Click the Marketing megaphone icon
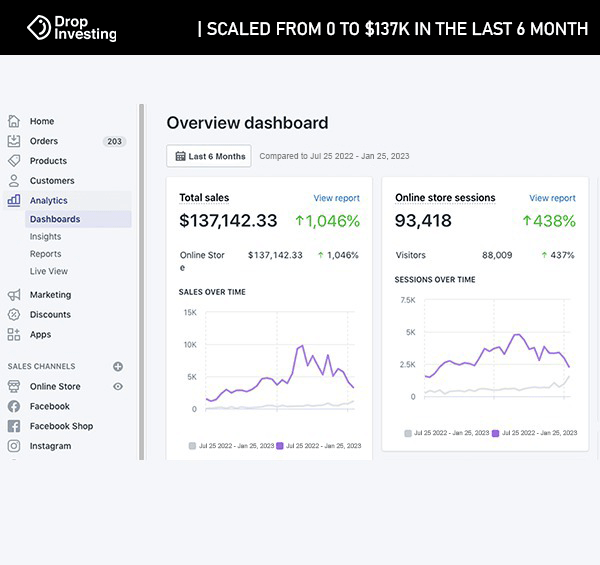Screen dimensions: 600x565 [14, 295]
